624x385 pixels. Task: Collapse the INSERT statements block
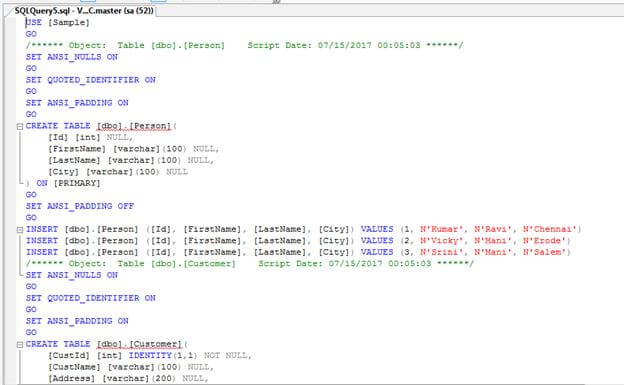(20, 230)
